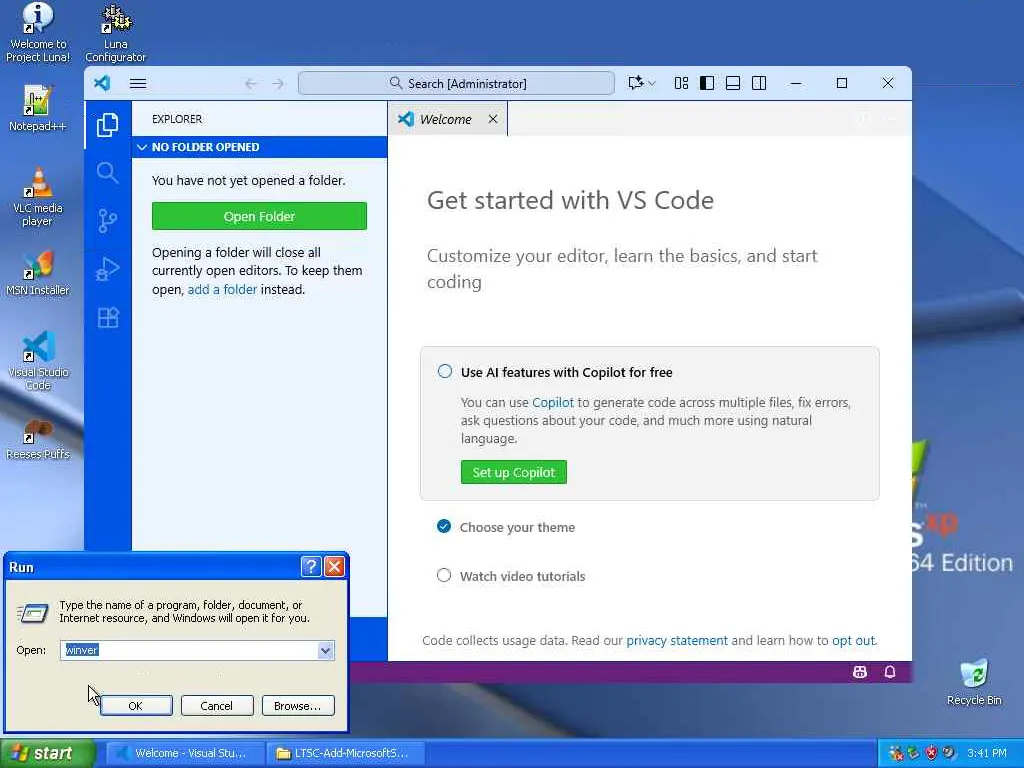This screenshot has width=1024, height=768.
Task: Follow the opt out link
Action: coord(853,641)
